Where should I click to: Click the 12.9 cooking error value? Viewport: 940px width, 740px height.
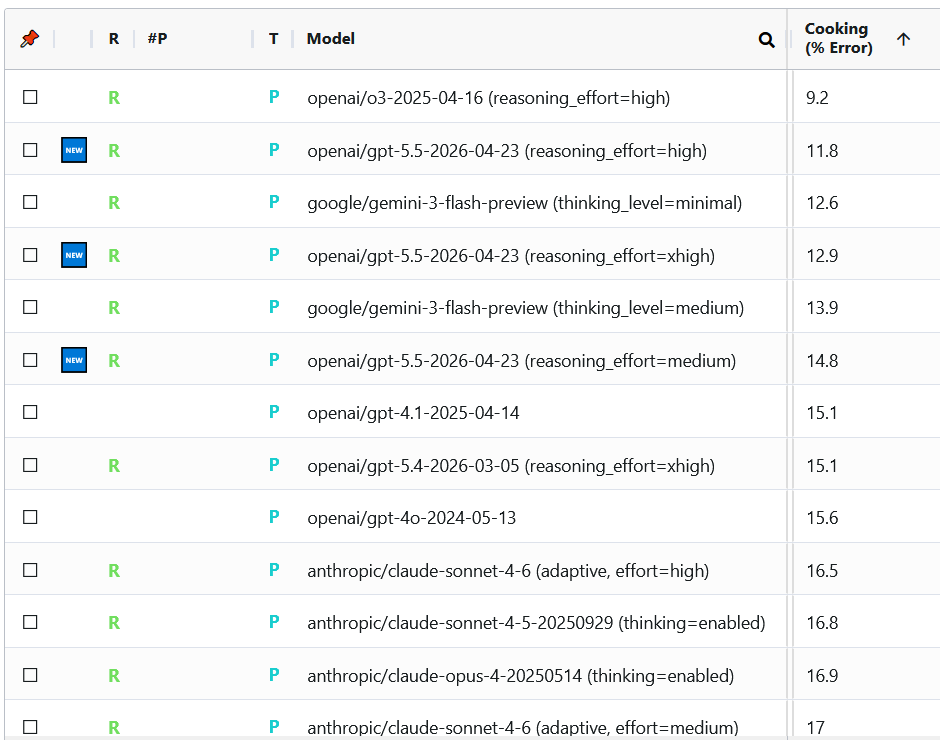(822, 255)
